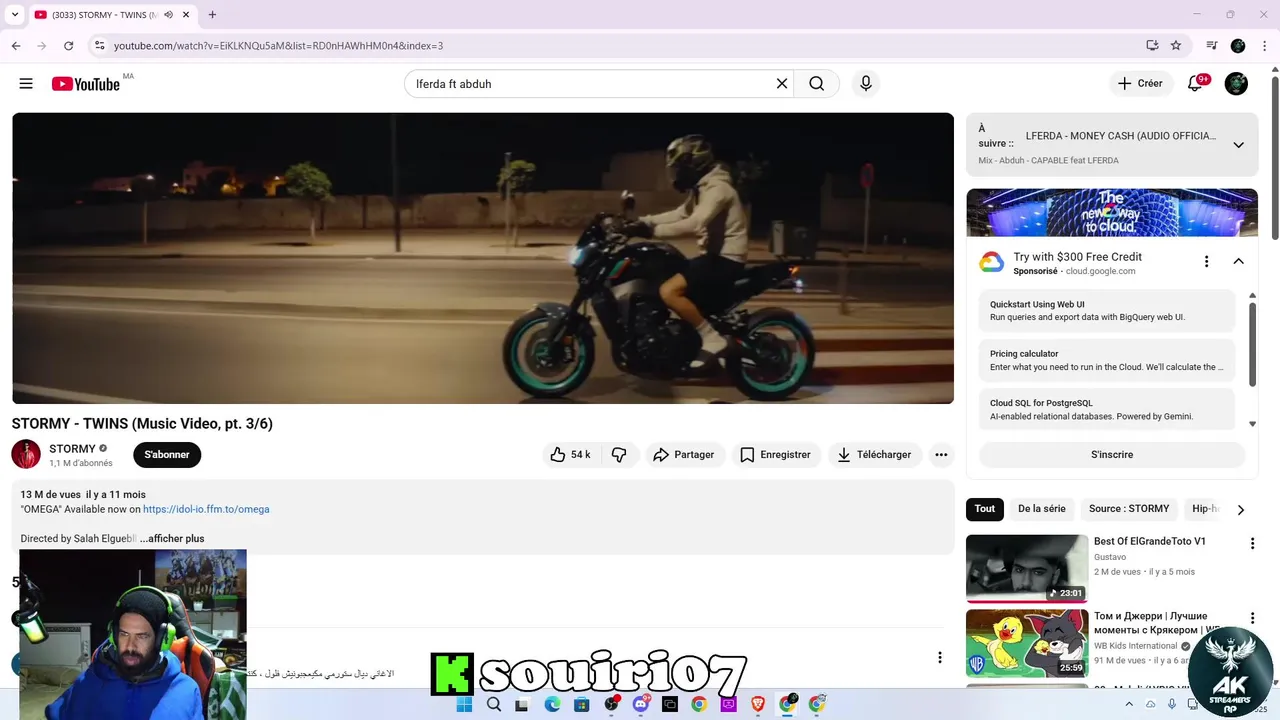
Task: Open Windows taskbar search
Action: (x=494, y=705)
